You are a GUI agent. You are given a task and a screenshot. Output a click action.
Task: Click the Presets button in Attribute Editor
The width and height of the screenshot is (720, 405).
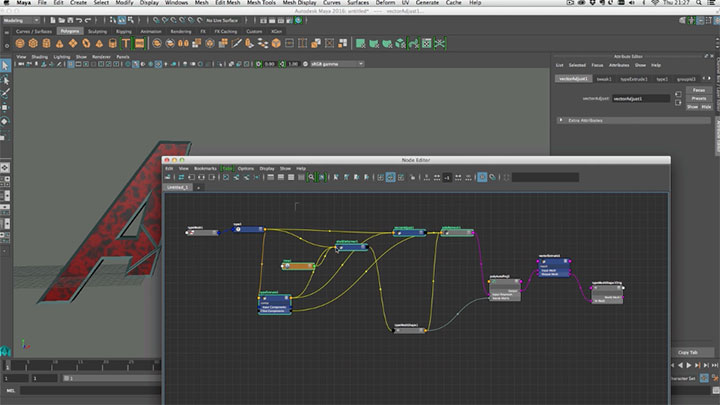[x=699, y=98]
